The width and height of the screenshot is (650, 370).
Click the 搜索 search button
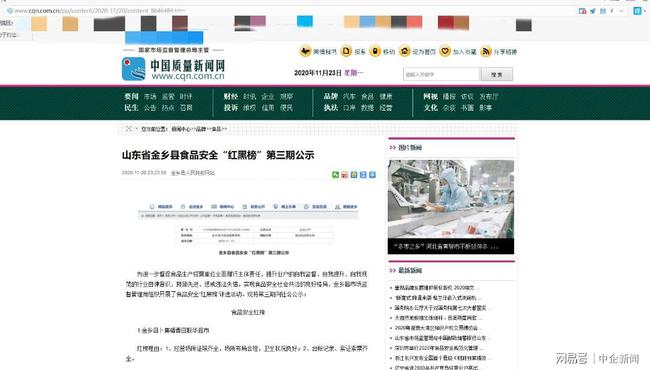coord(497,74)
